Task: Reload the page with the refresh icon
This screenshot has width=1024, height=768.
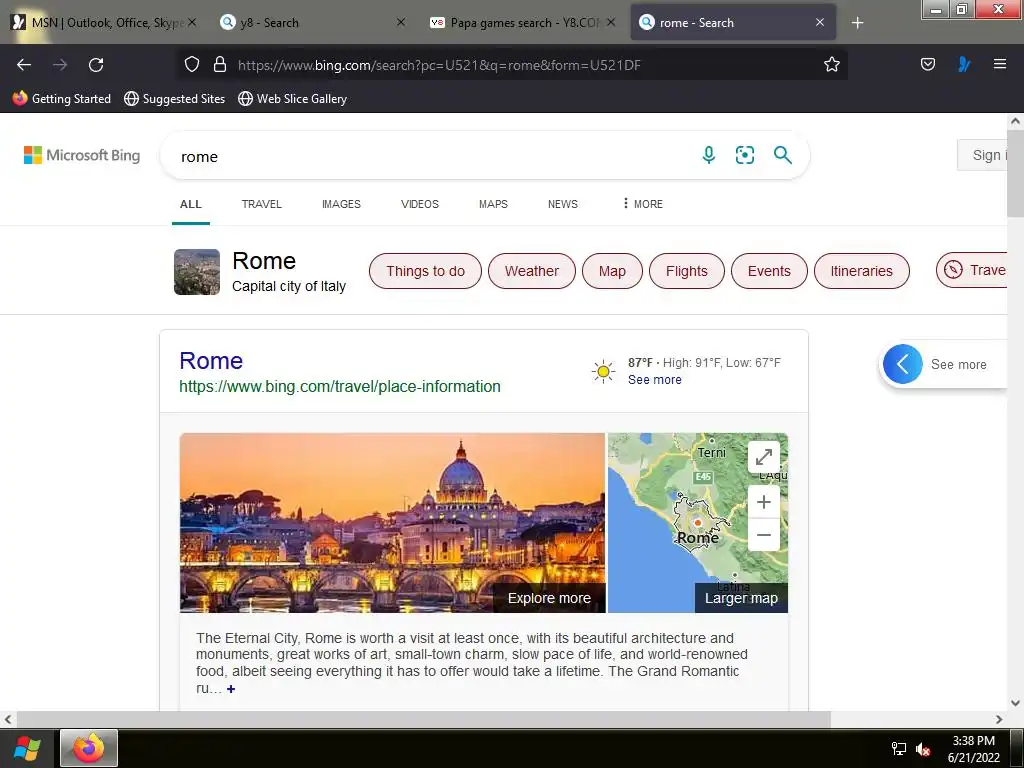Action: coord(96,65)
